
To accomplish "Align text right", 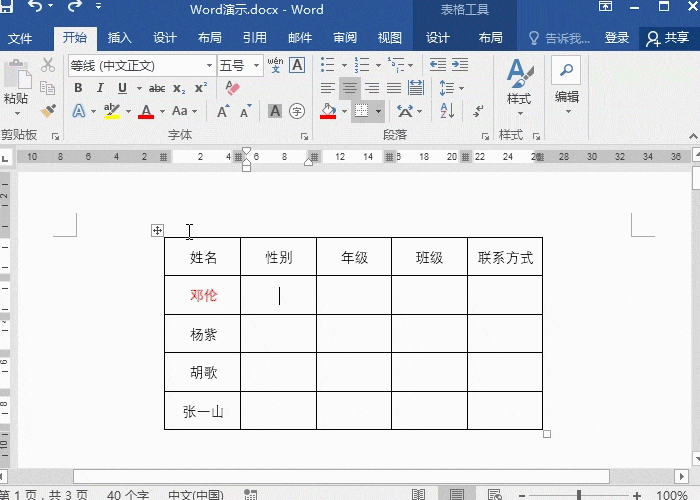I will pos(372,88).
